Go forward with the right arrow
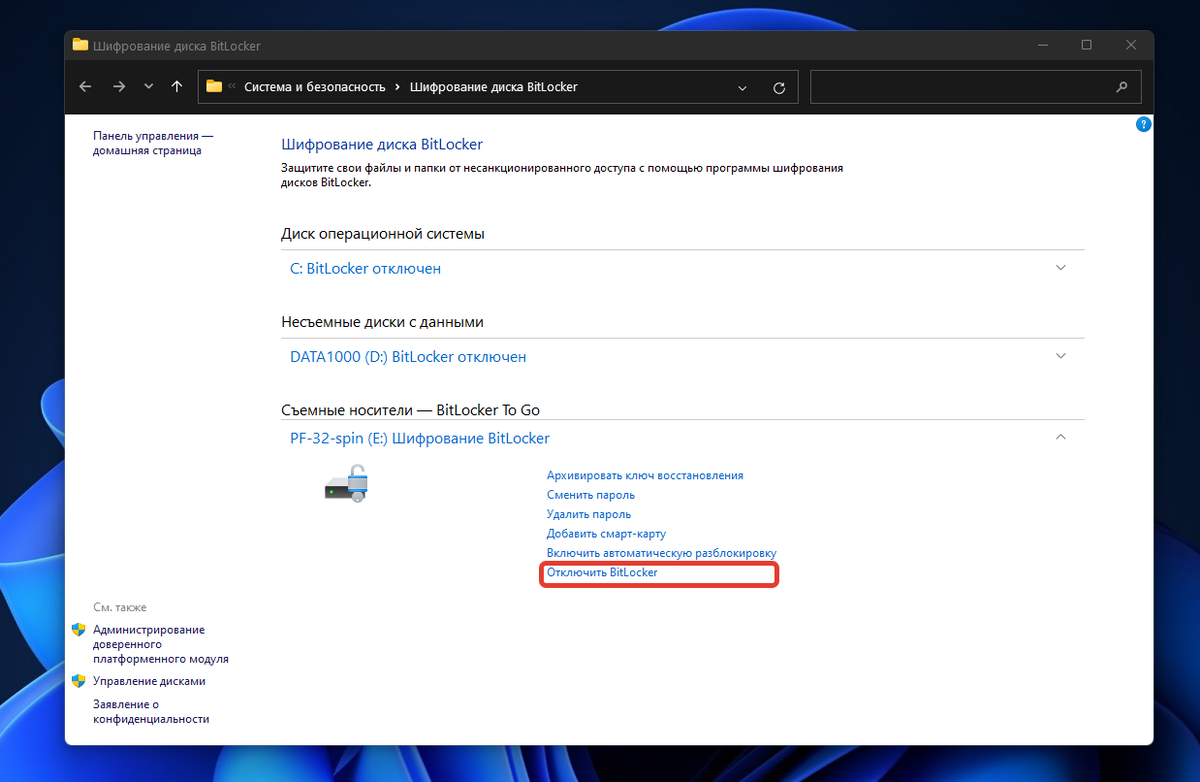Viewport: 1200px width, 782px height. click(119, 87)
